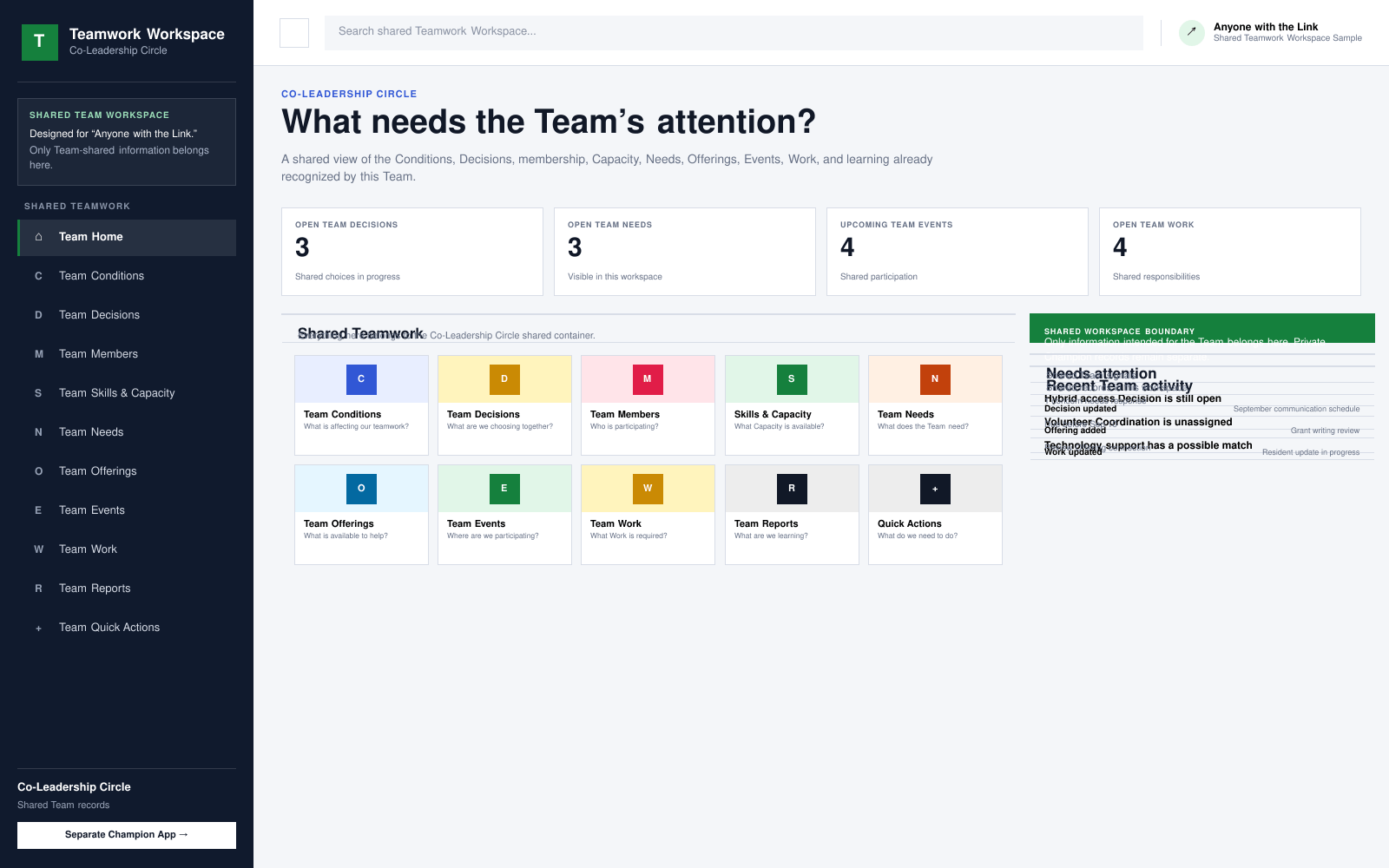Open the amber W Team Work card icon
1389x868 pixels.
(x=648, y=489)
